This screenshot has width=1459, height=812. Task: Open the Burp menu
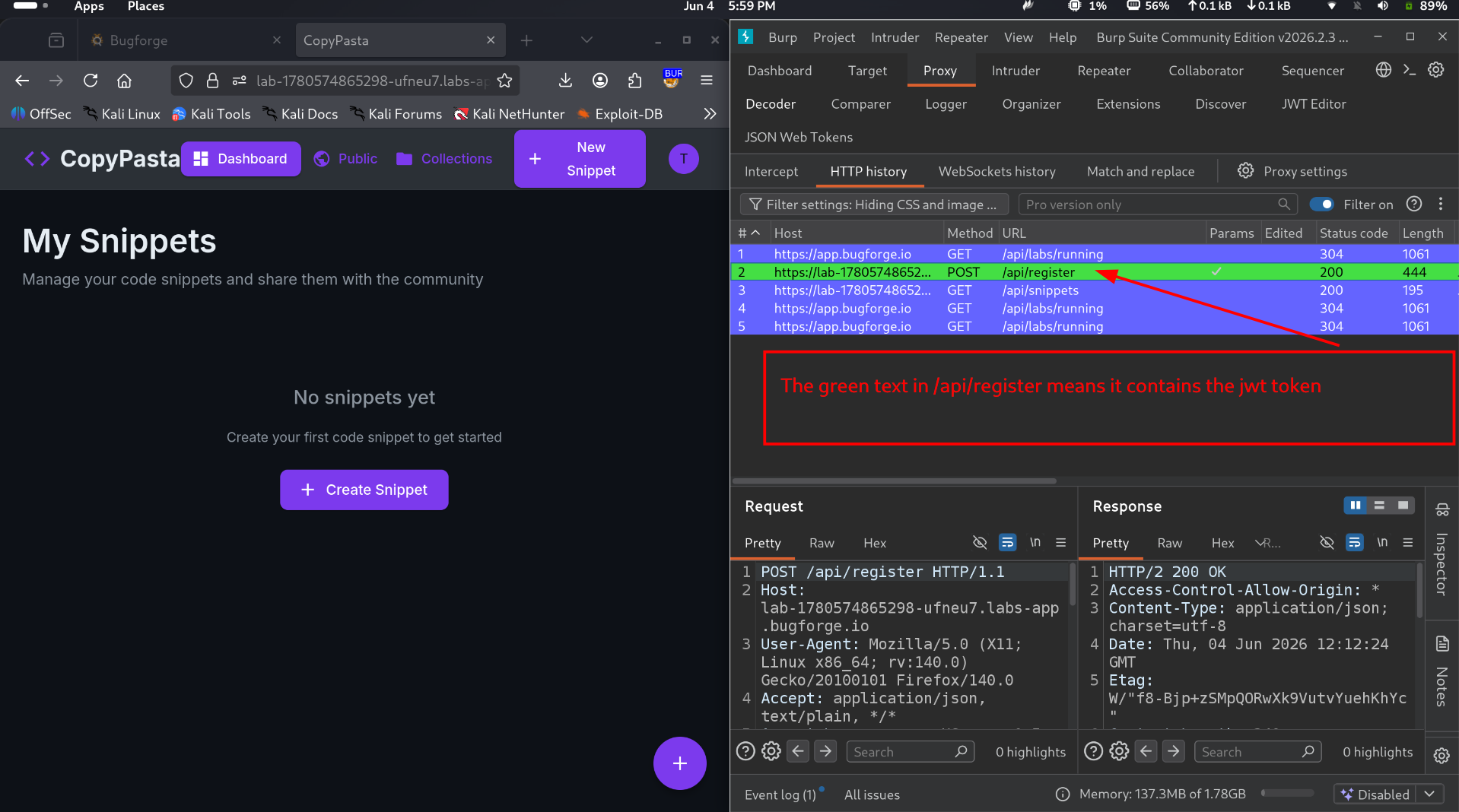click(783, 37)
